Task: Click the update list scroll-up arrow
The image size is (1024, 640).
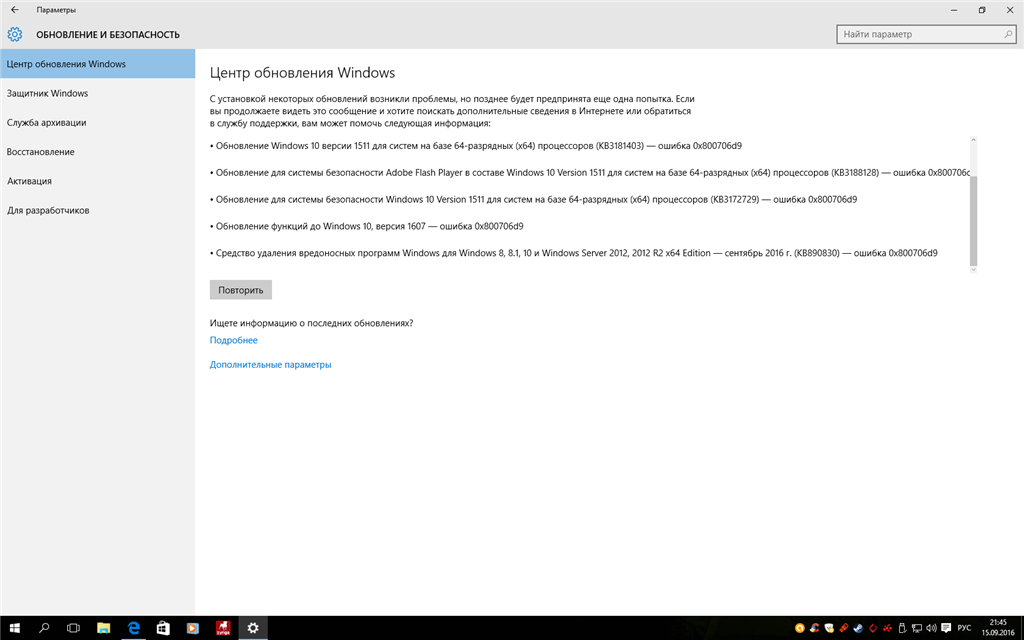Action: pos(973,140)
